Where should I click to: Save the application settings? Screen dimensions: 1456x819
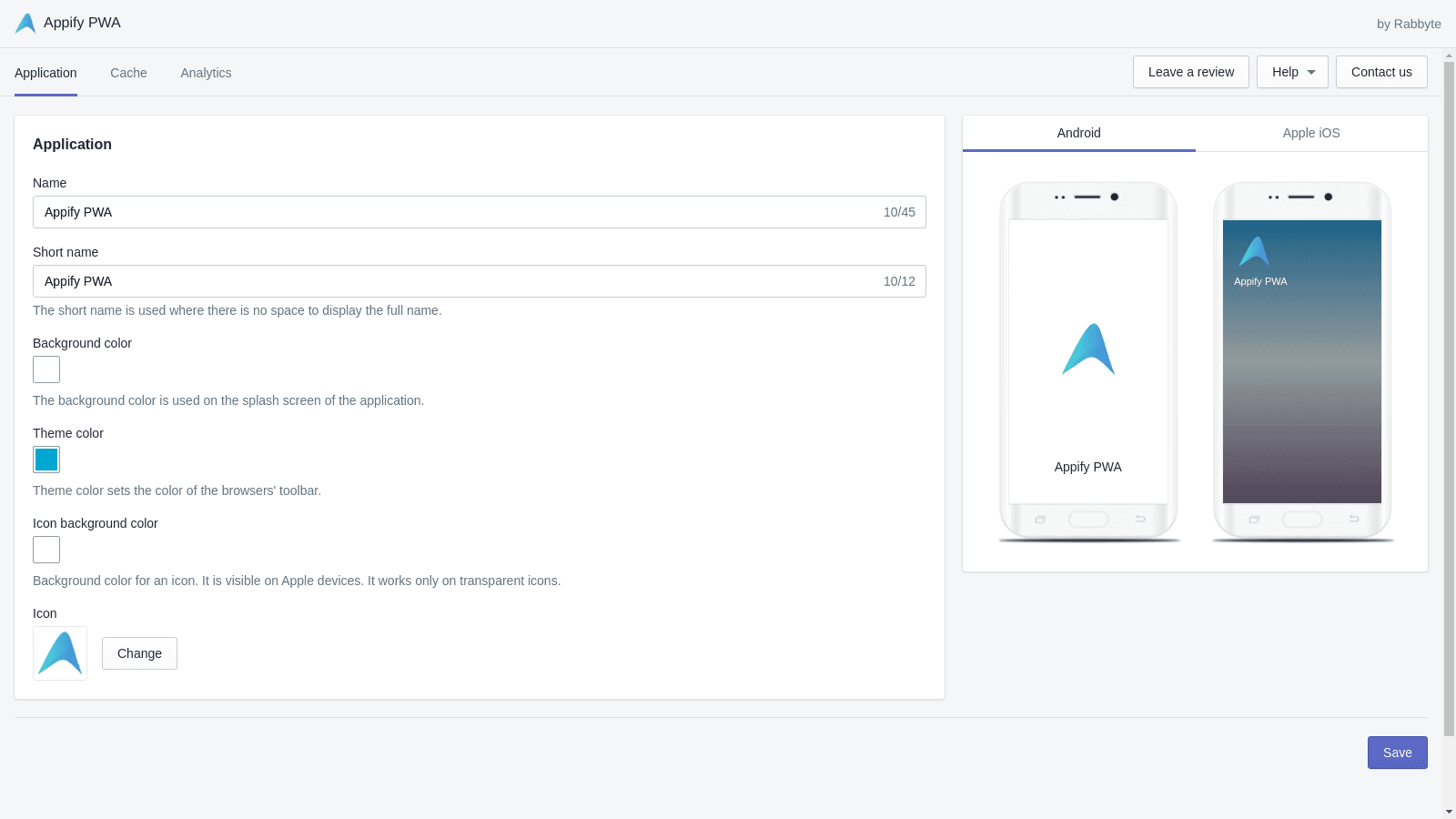click(x=1397, y=753)
